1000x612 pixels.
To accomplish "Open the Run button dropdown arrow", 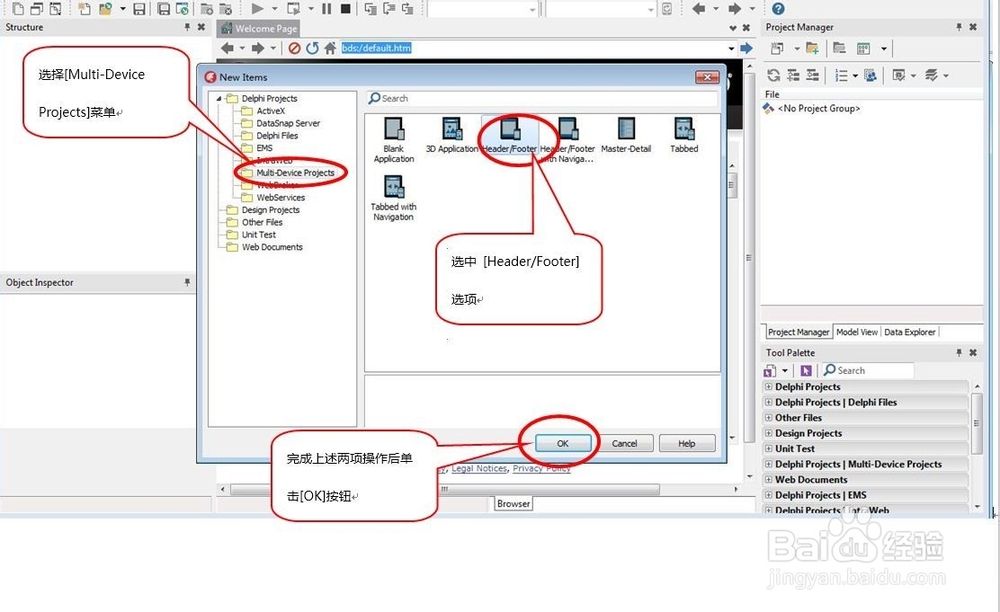I will 275,9.
